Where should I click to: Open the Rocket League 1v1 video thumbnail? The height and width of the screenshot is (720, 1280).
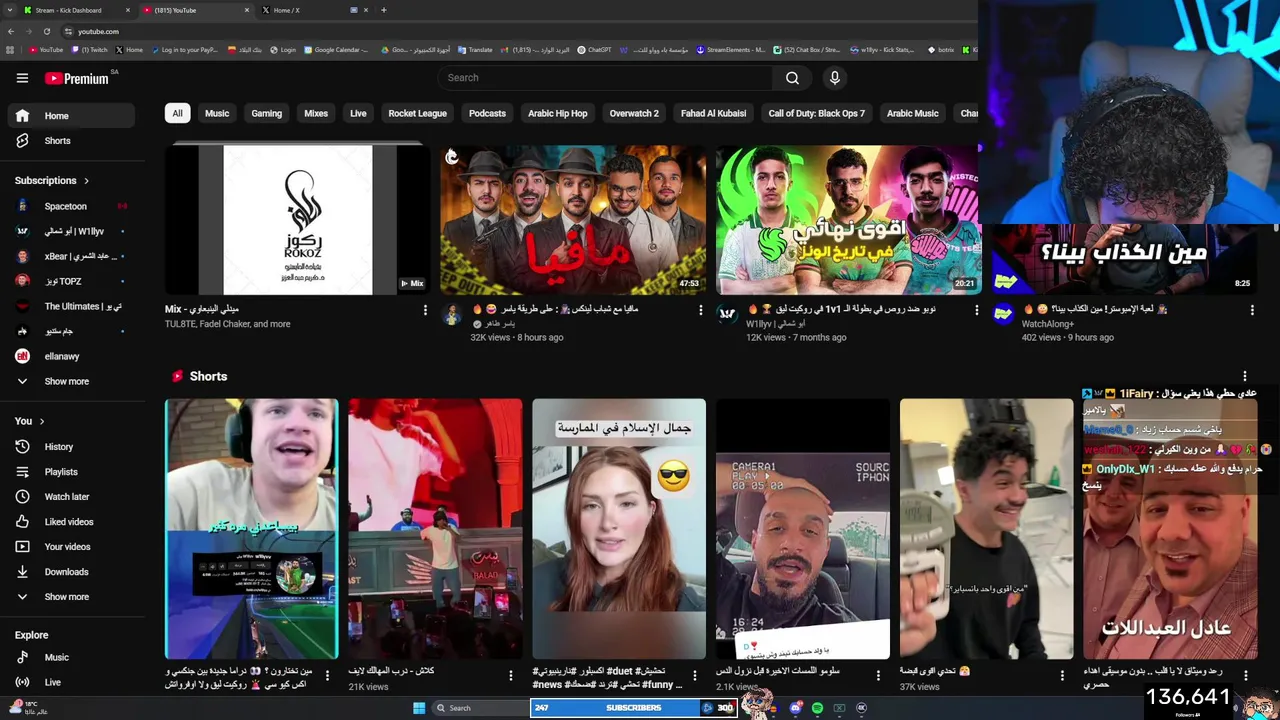coord(848,220)
